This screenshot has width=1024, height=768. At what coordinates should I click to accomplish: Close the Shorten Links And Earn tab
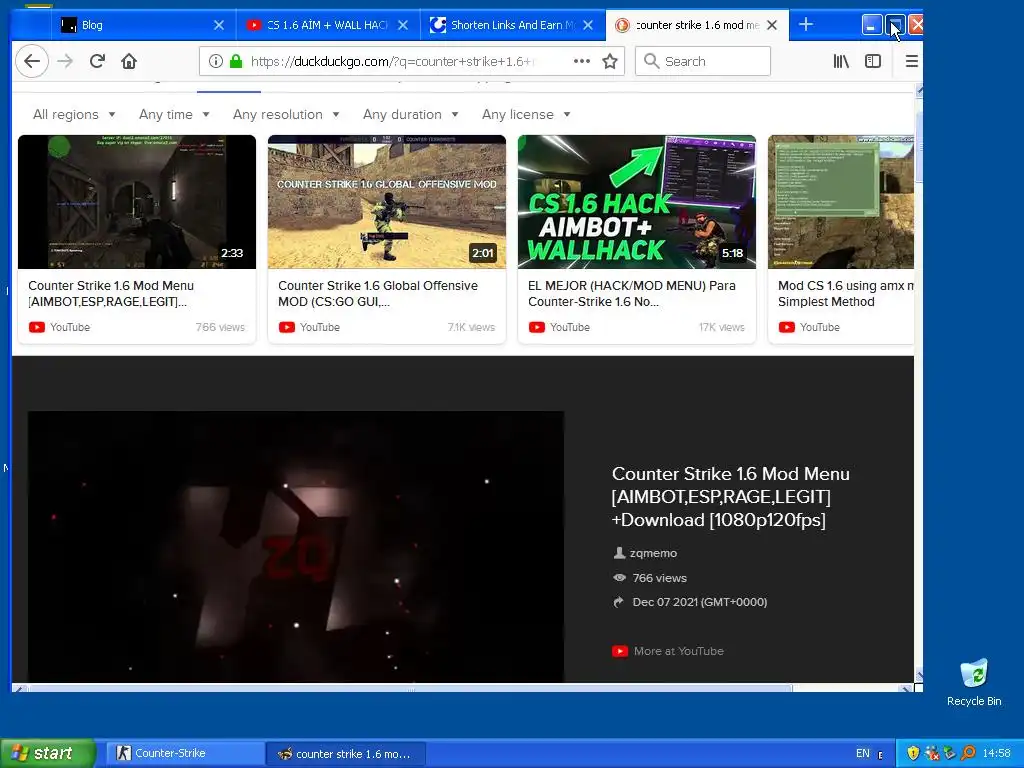click(x=588, y=25)
